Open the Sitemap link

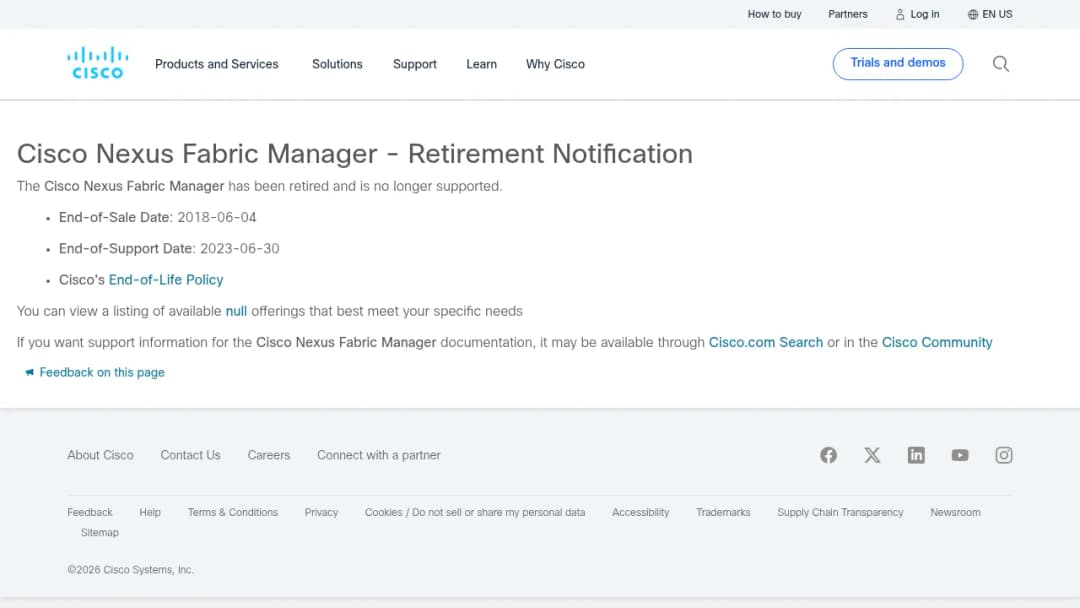100,532
